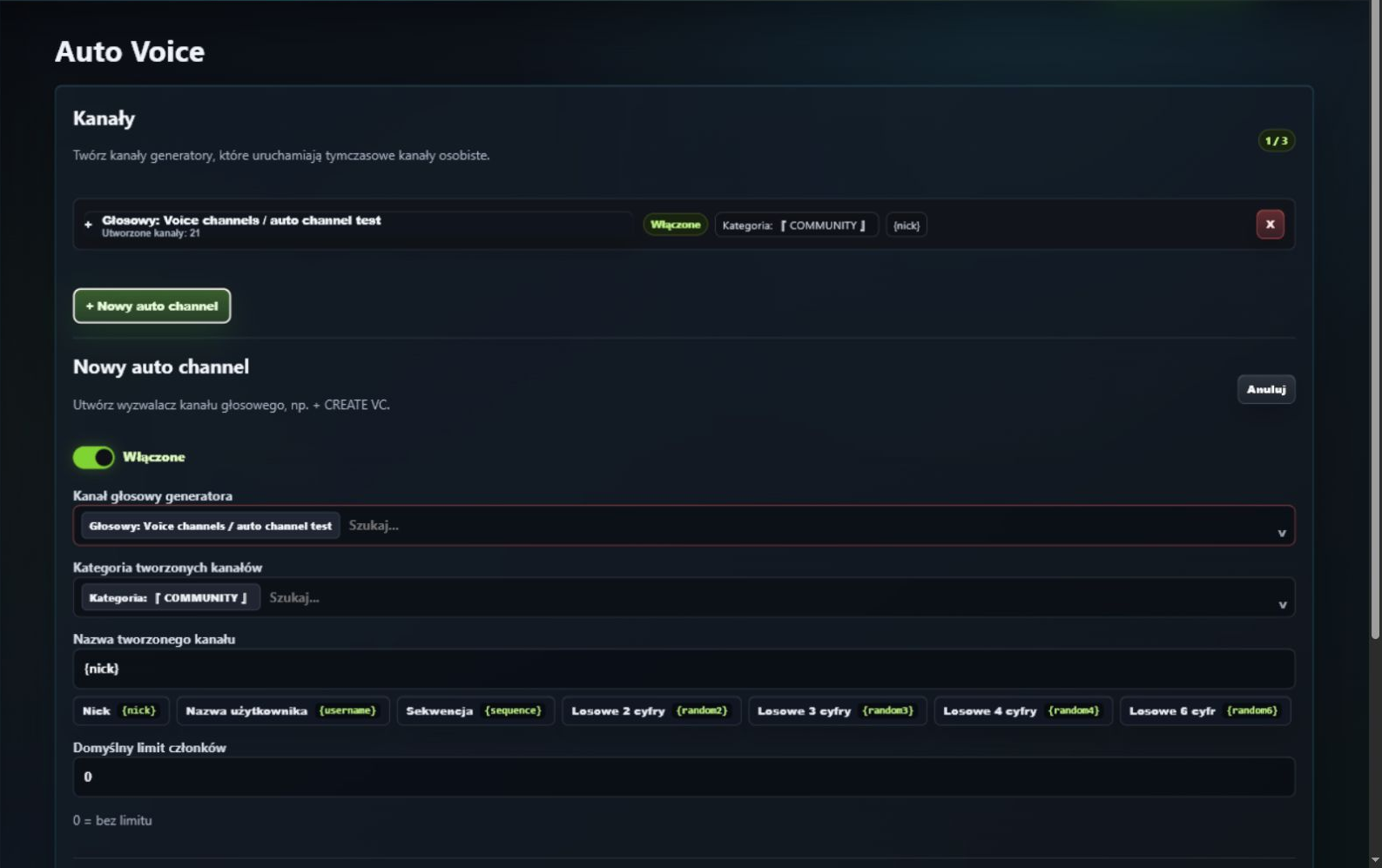Insert the Losowe 2 cyfry placeholder

[651, 710]
